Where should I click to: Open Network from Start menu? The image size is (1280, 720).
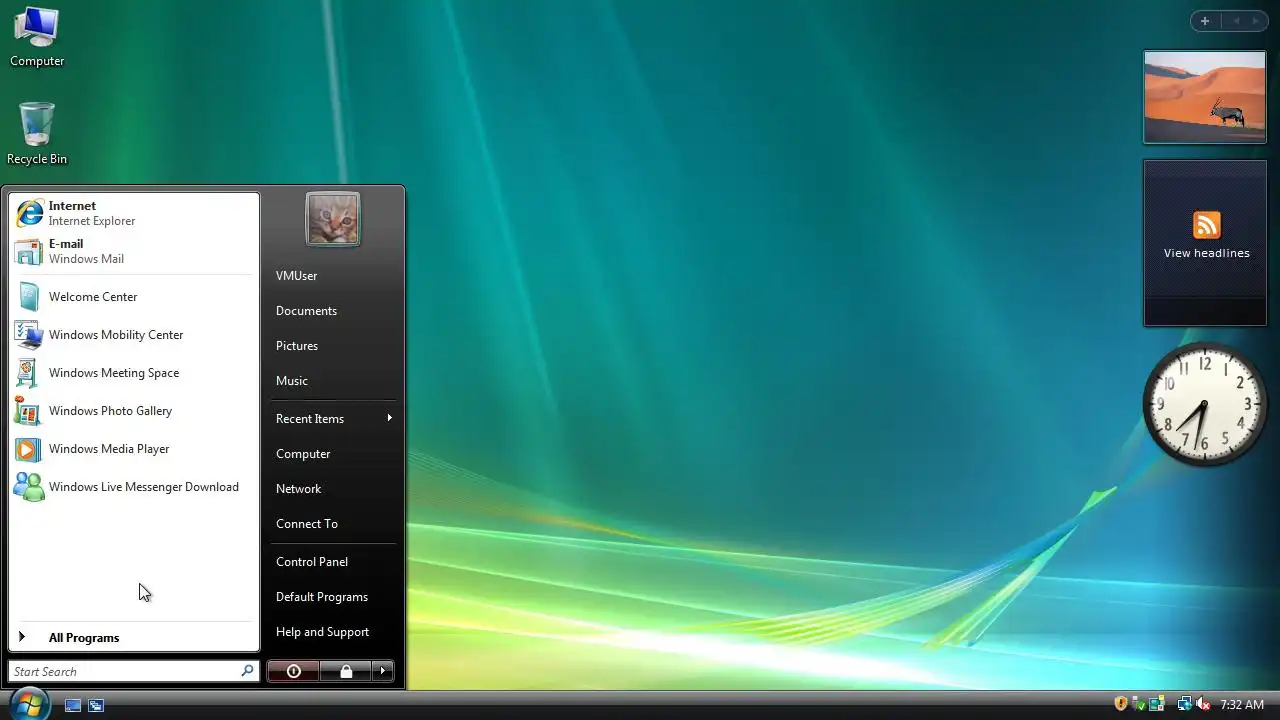point(333,489)
